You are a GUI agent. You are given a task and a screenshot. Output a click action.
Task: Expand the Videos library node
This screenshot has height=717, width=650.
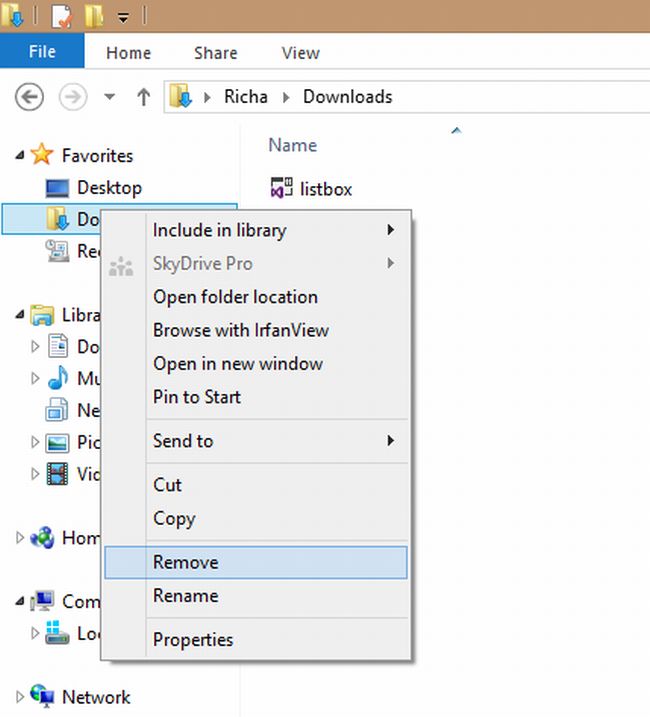35,474
